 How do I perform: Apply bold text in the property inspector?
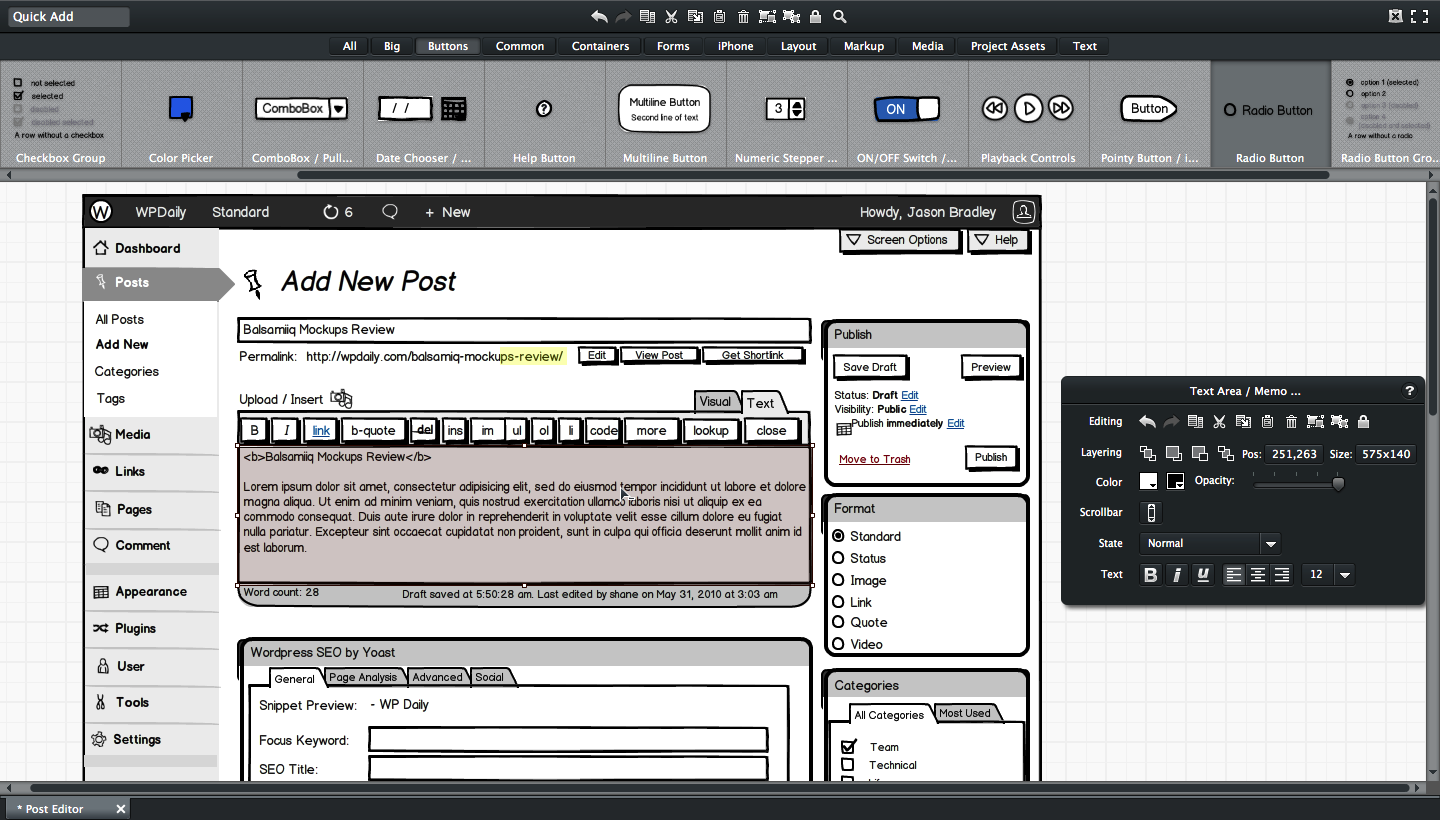(1151, 575)
